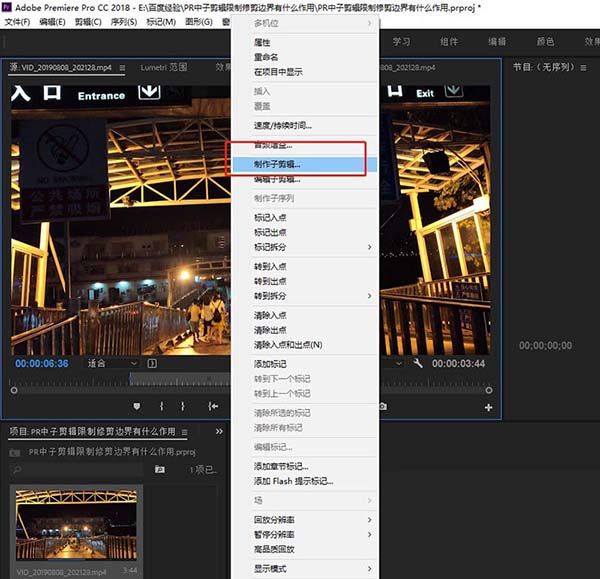Open the Project panel hamburger menu
Screen dimensions: 600x579
[184, 432]
